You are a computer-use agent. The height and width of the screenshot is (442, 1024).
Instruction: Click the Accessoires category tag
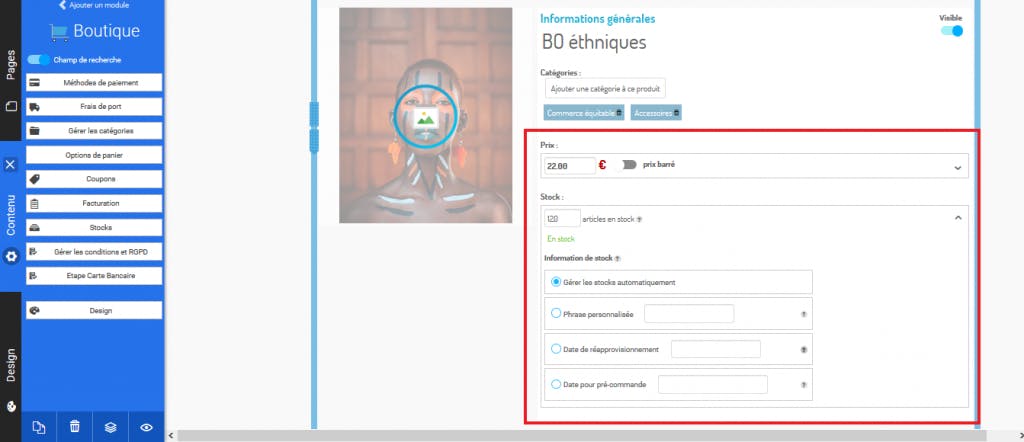(x=656, y=113)
